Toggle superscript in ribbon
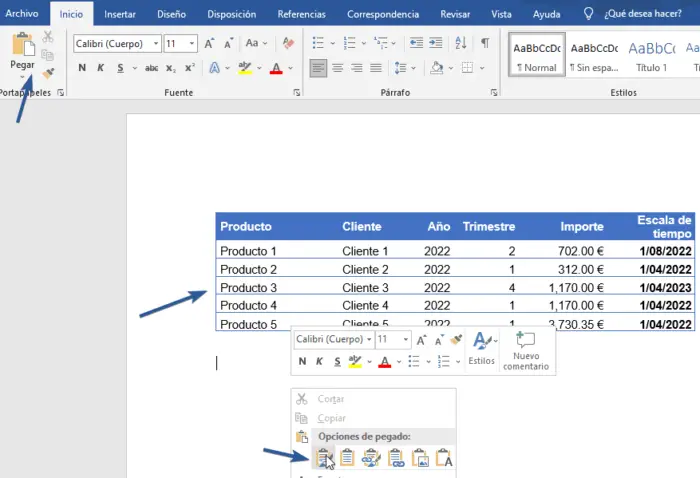This screenshot has width=700, height=478. point(190,67)
